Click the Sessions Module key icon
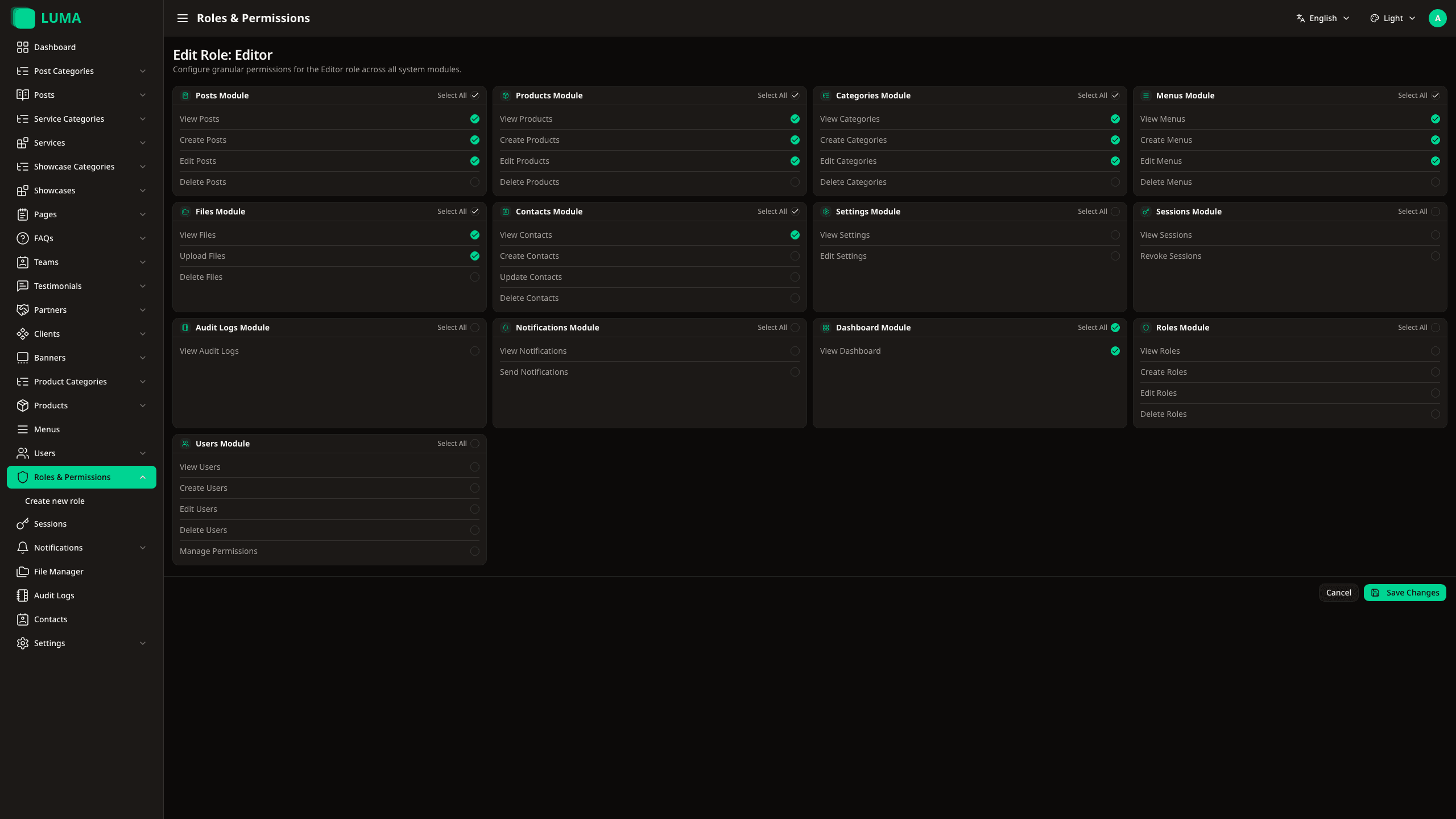Viewport: 1456px width, 819px height. click(x=1146, y=212)
